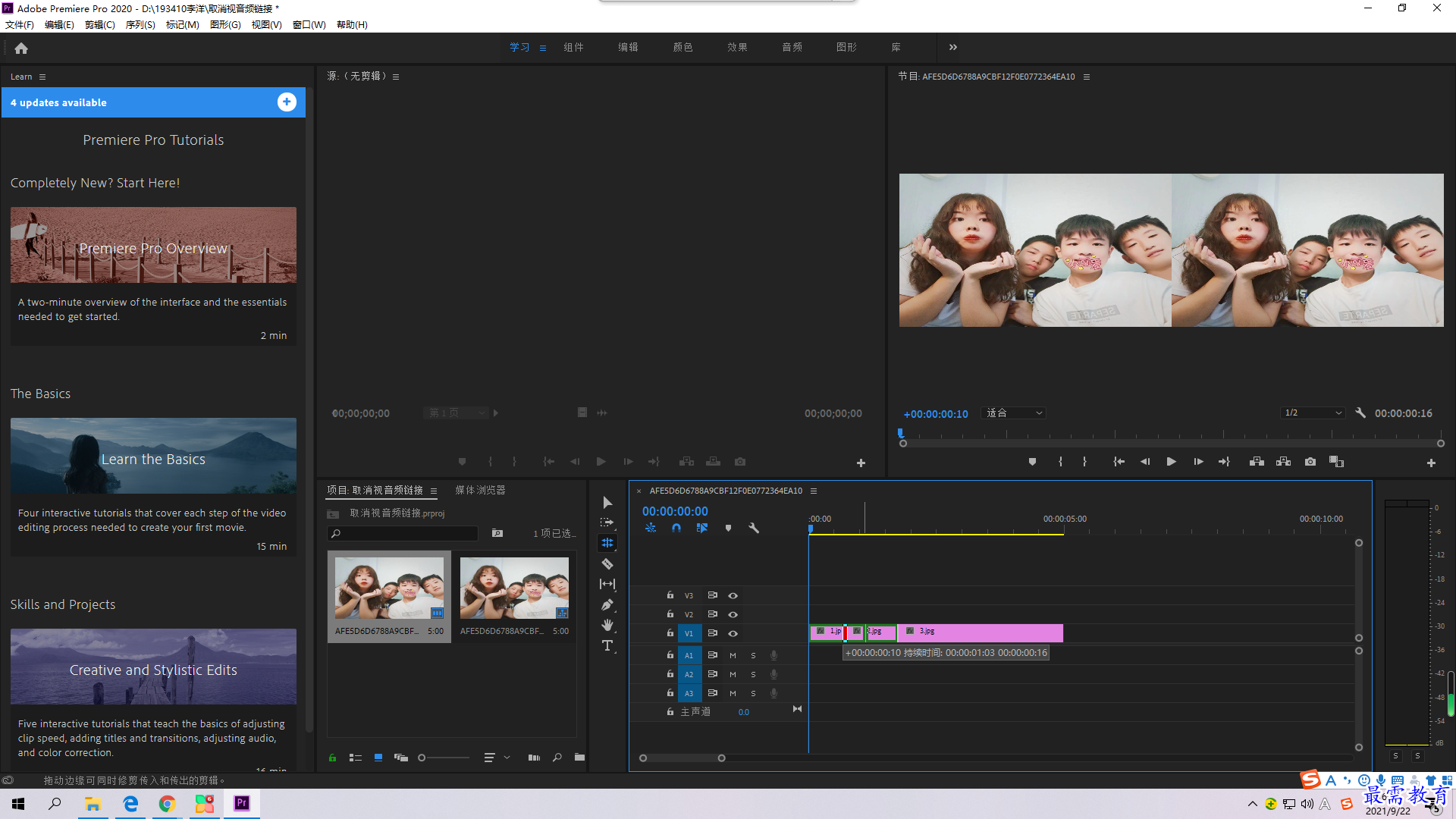Toggle linked selection in timeline
Screen dimensions: 1456x819
coord(702,528)
